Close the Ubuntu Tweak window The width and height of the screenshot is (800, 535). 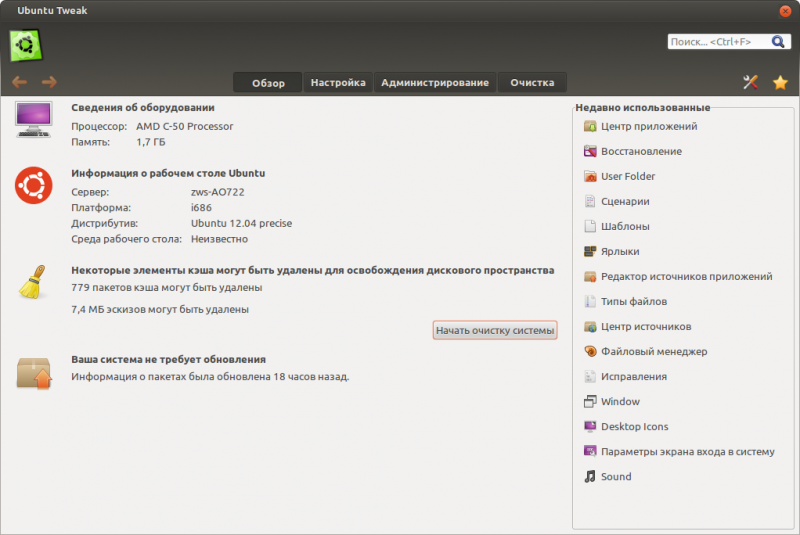(785, 11)
